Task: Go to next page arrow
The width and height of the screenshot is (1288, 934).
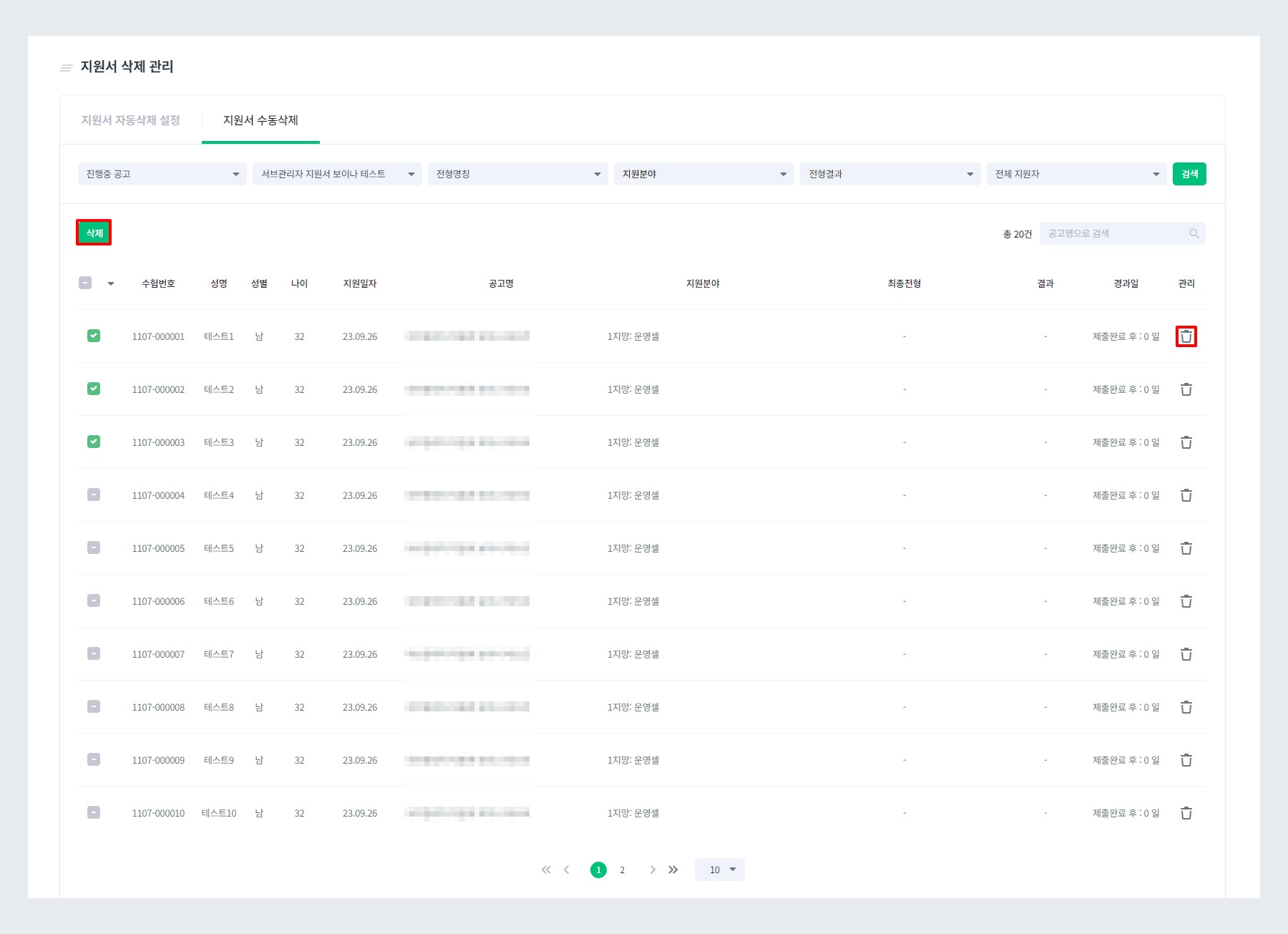Action: pyautogui.click(x=653, y=870)
